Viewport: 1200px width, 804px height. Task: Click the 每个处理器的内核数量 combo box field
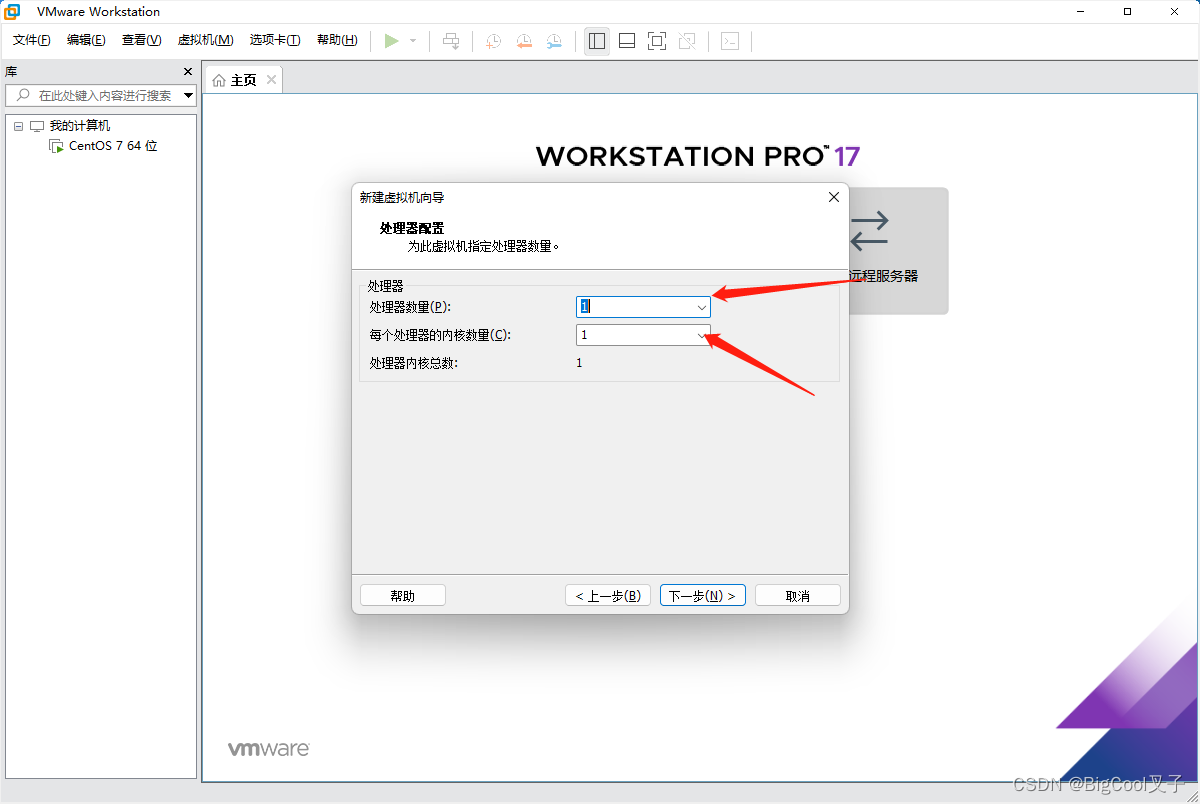click(x=643, y=335)
